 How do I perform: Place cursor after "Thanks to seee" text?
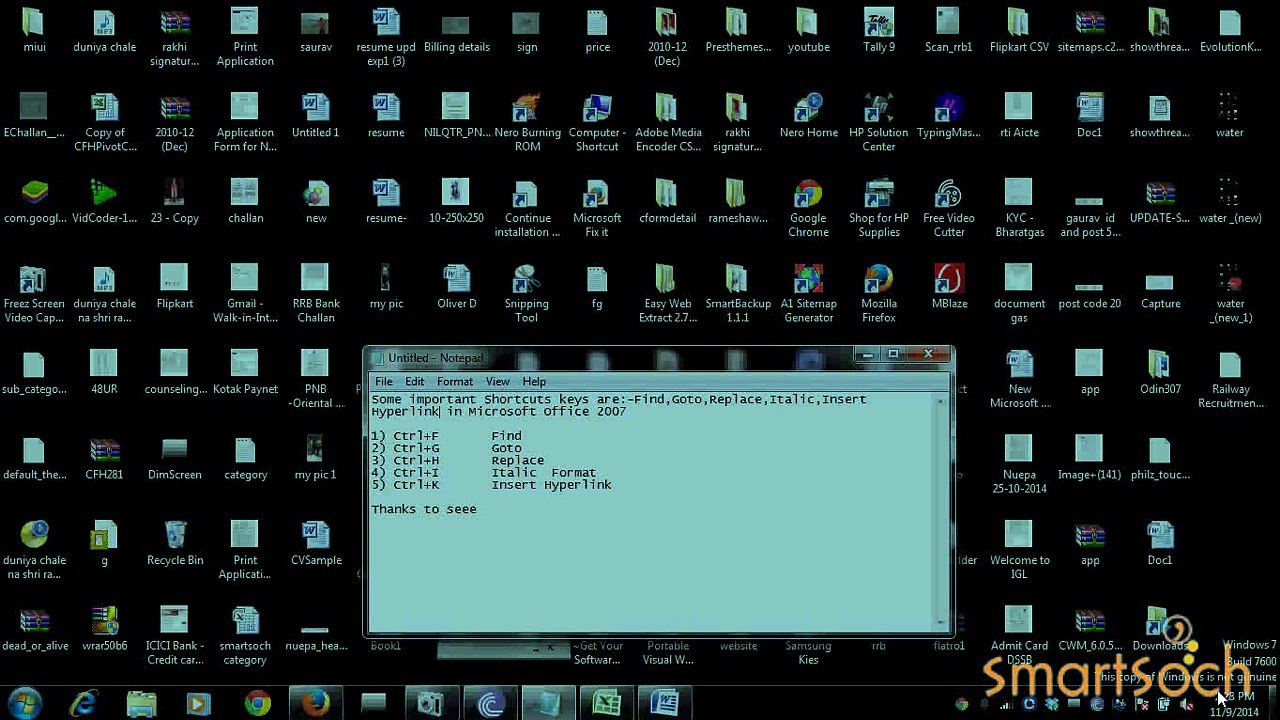479,509
